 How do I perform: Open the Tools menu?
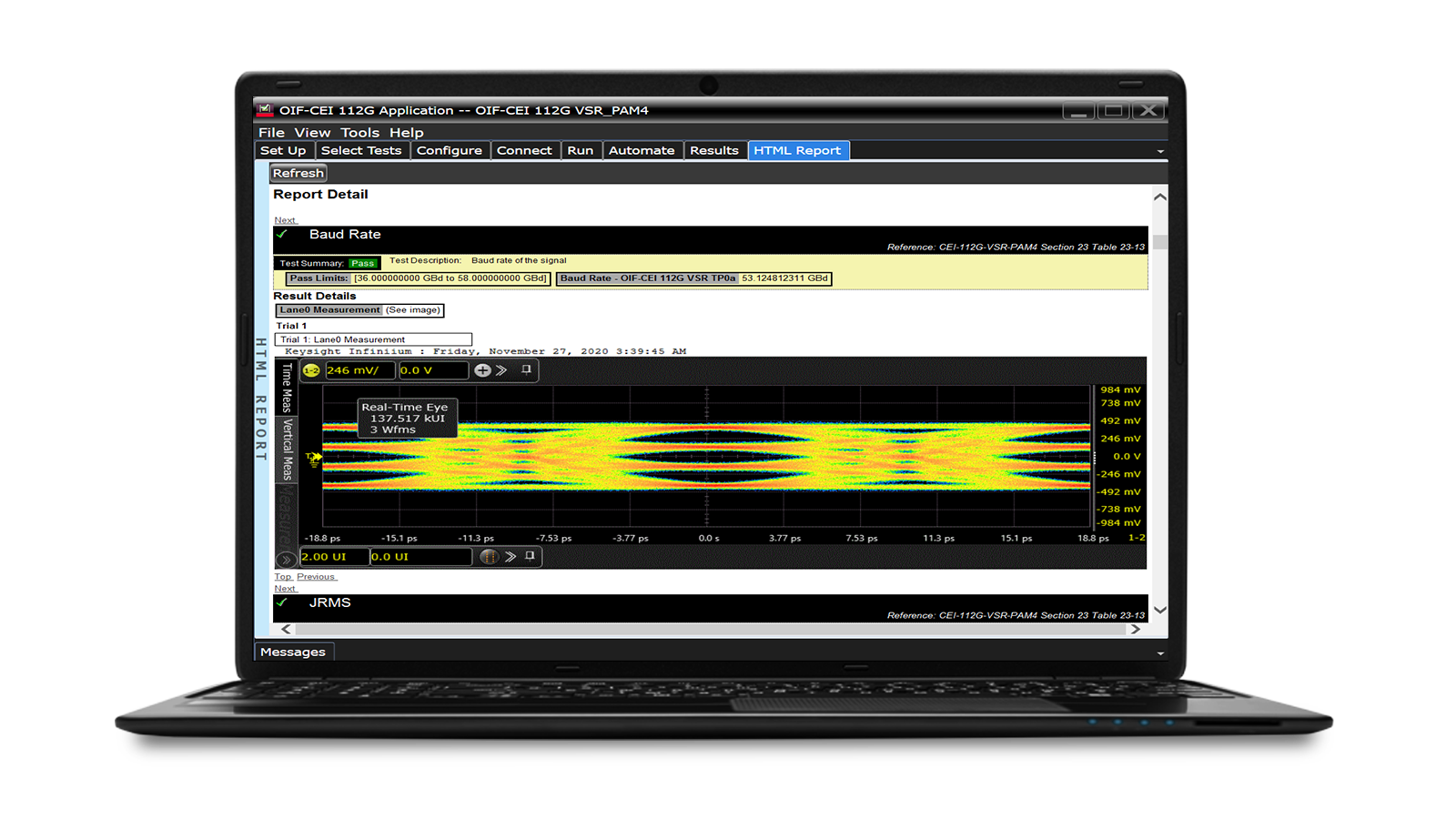click(x=360, y=132)
